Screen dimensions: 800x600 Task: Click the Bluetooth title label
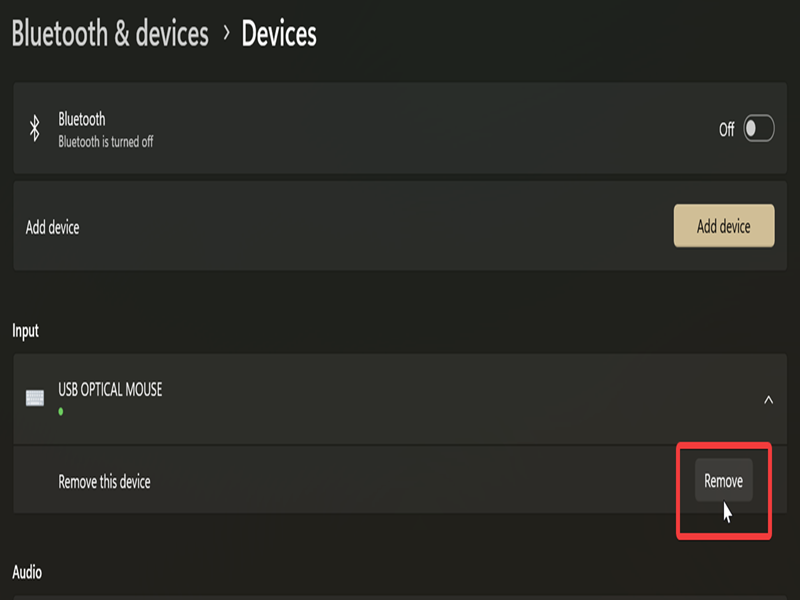82,119
